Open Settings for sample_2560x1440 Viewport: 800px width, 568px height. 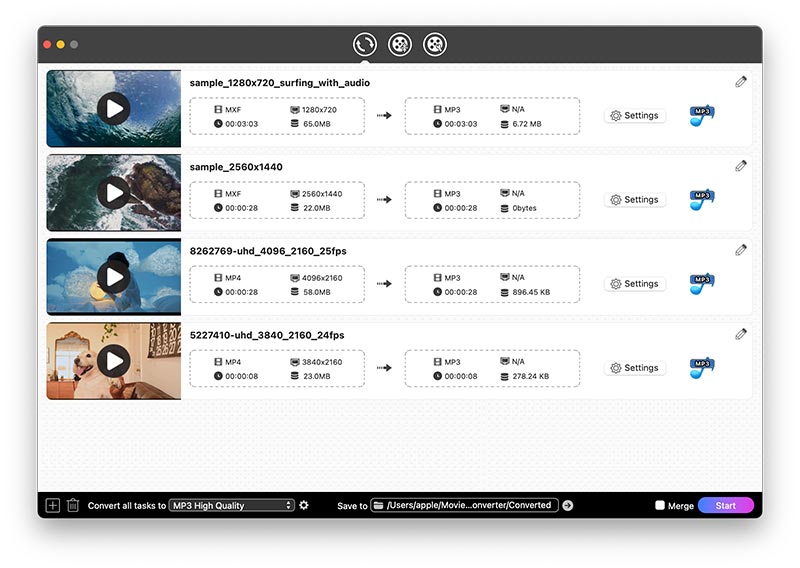pos(635,200)
